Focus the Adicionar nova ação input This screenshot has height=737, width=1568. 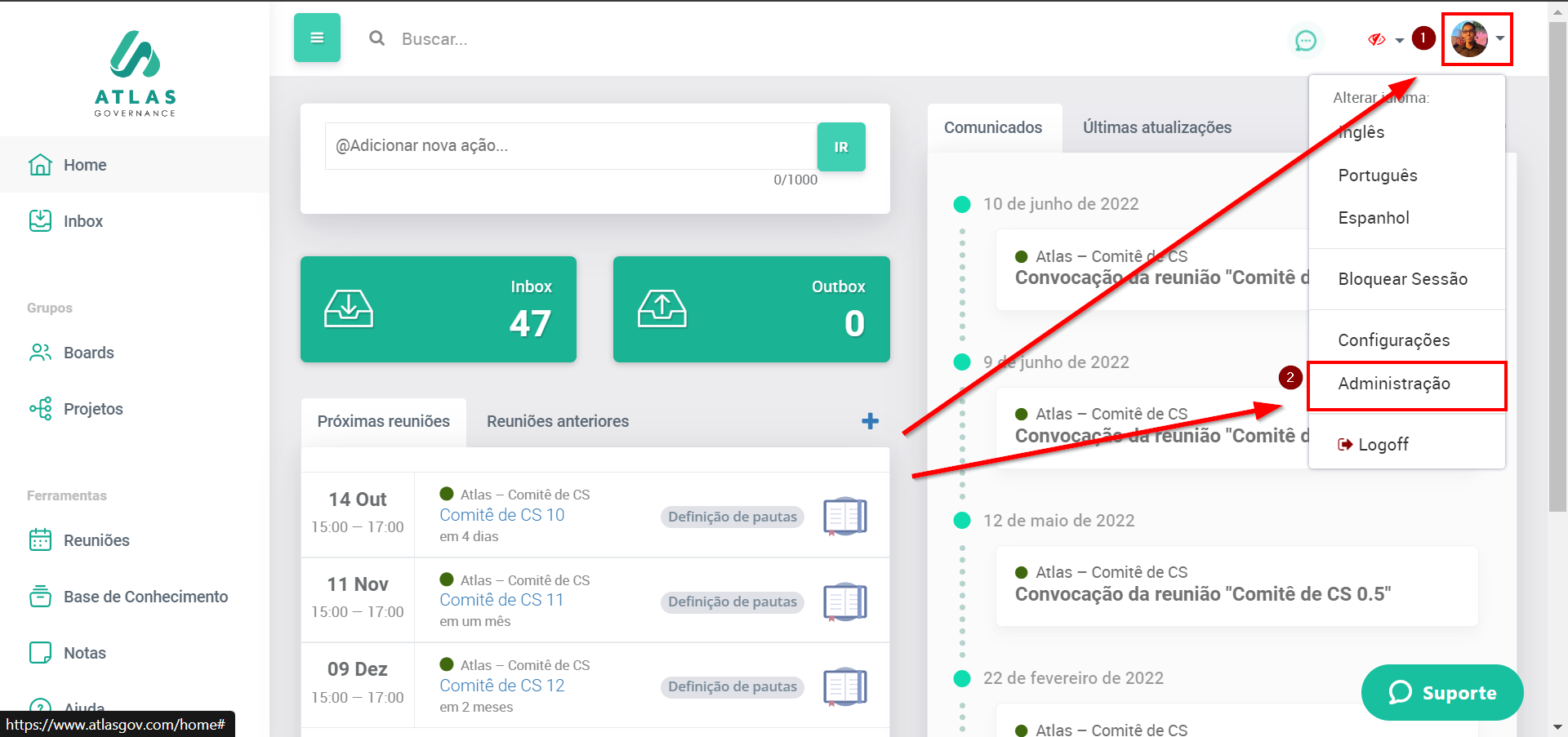[571, 146]
